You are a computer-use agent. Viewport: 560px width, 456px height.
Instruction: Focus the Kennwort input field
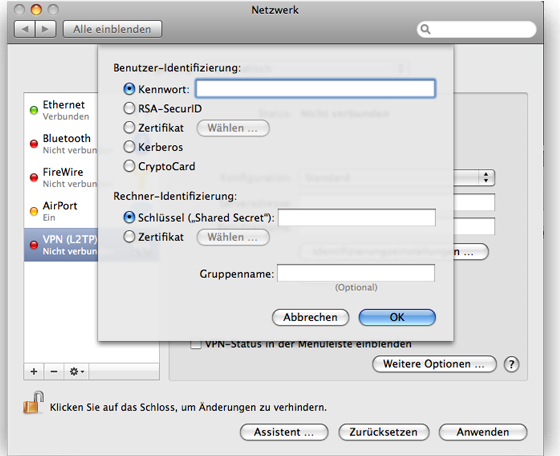click(x=315, y=89)
